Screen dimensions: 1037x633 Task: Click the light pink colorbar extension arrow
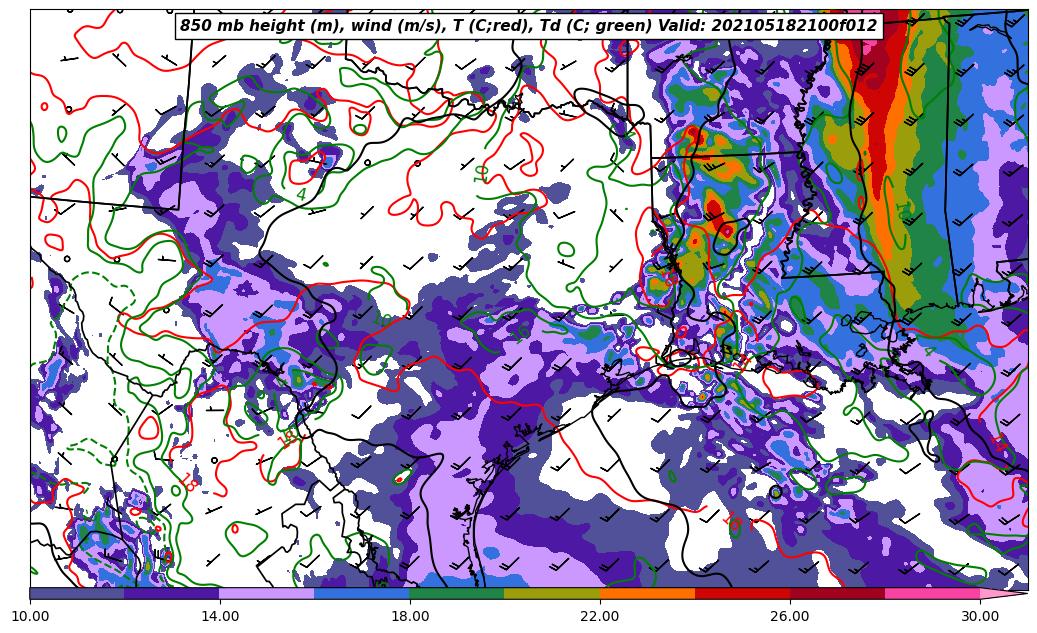point(1002,593)
